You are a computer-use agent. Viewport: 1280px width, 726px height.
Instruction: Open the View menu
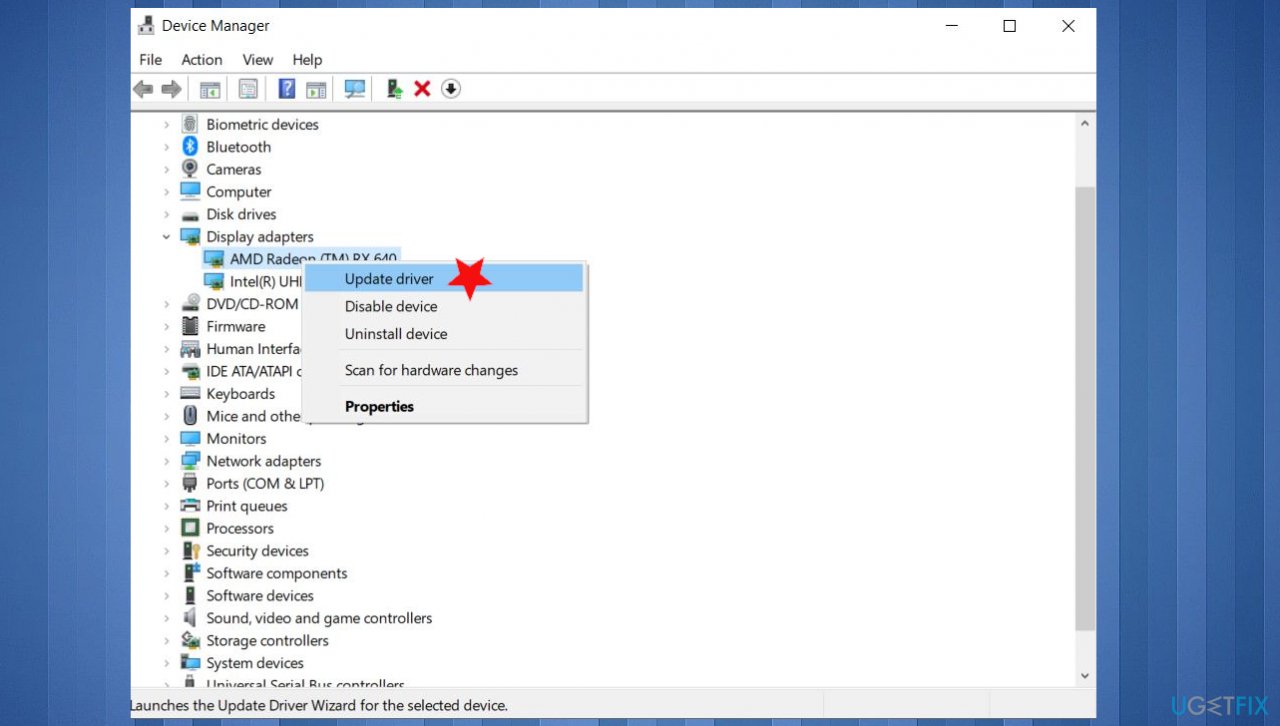tap(257, 59)
